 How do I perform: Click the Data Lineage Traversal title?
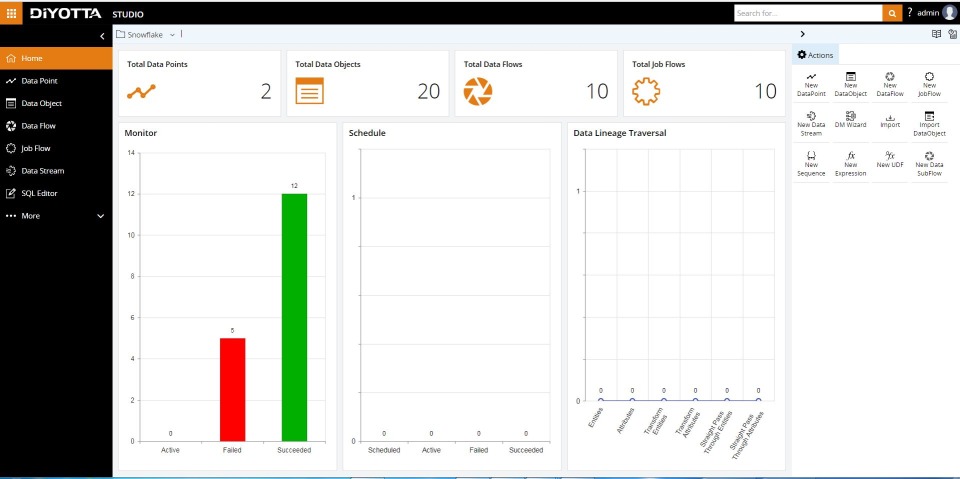620,132
